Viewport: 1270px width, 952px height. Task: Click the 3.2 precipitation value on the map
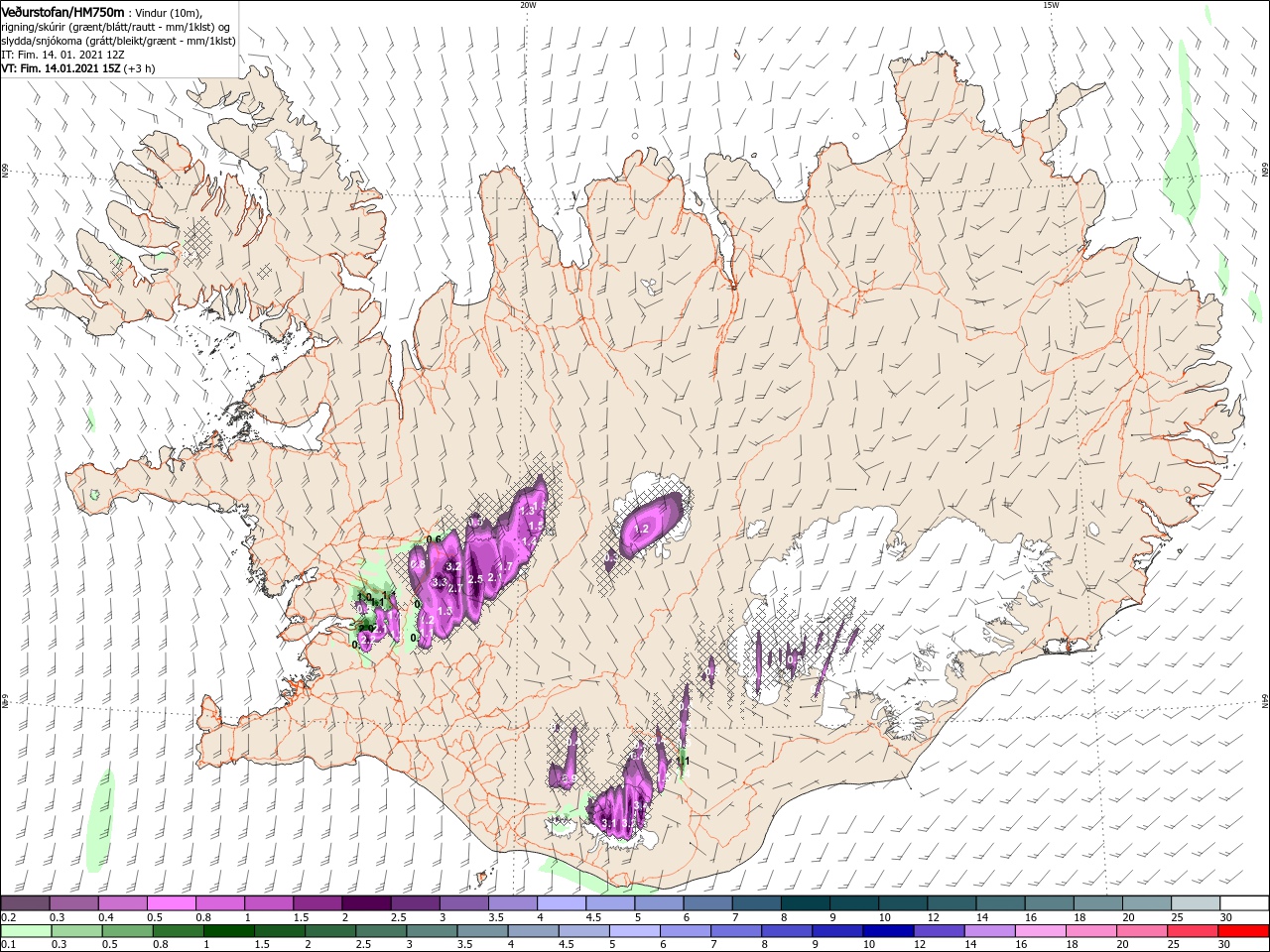pyautogui.click(x=454, y=565)
